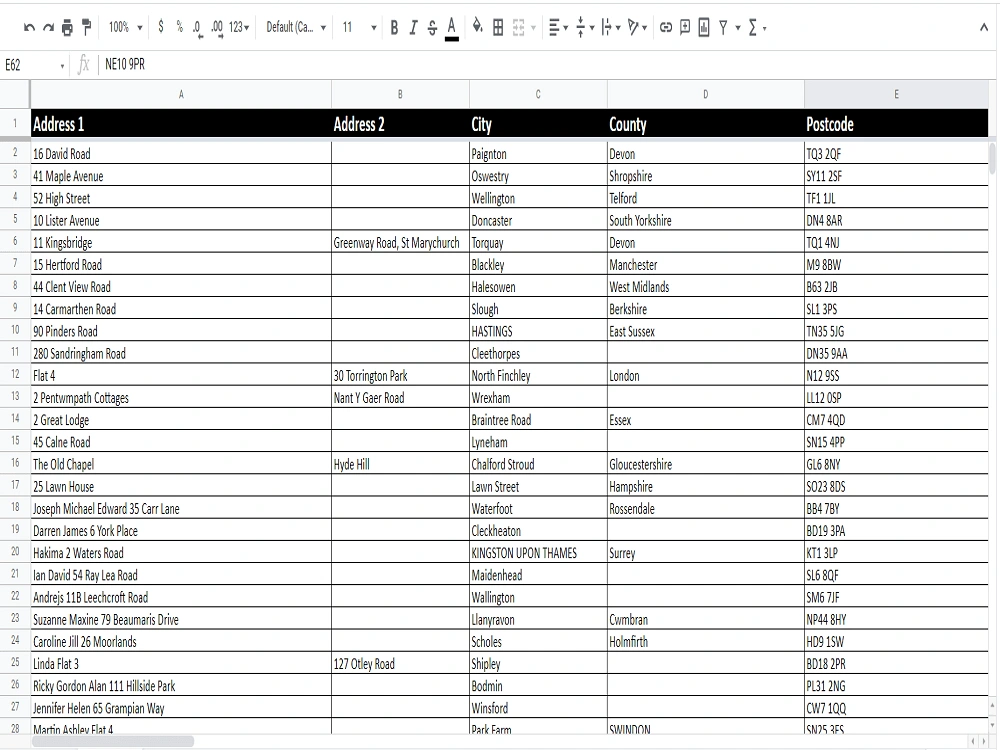Open more number formats 123 dropdown
1000x750 pixels.
[x=239, y=27]
